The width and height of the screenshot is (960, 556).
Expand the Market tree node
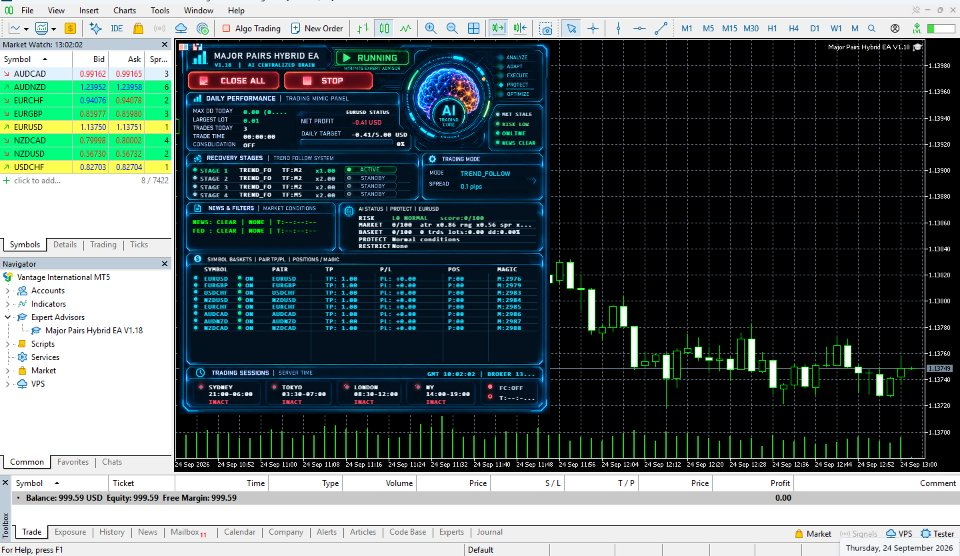coord(7,371)
